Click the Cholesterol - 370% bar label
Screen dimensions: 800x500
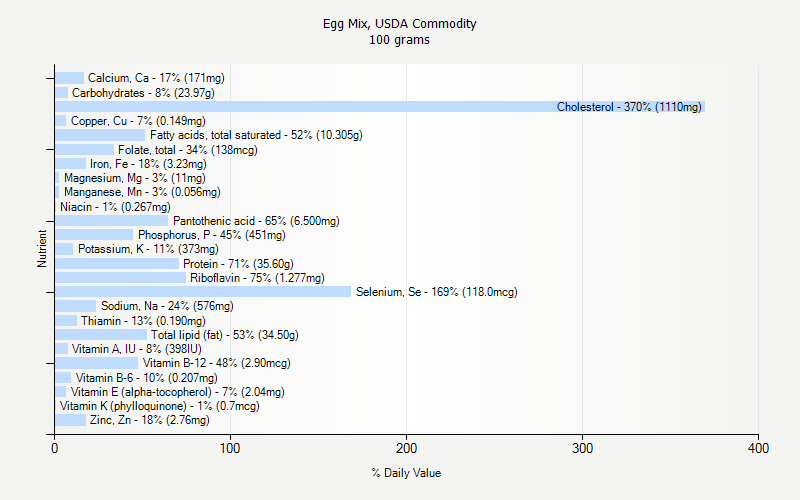(x=629, y=107)
